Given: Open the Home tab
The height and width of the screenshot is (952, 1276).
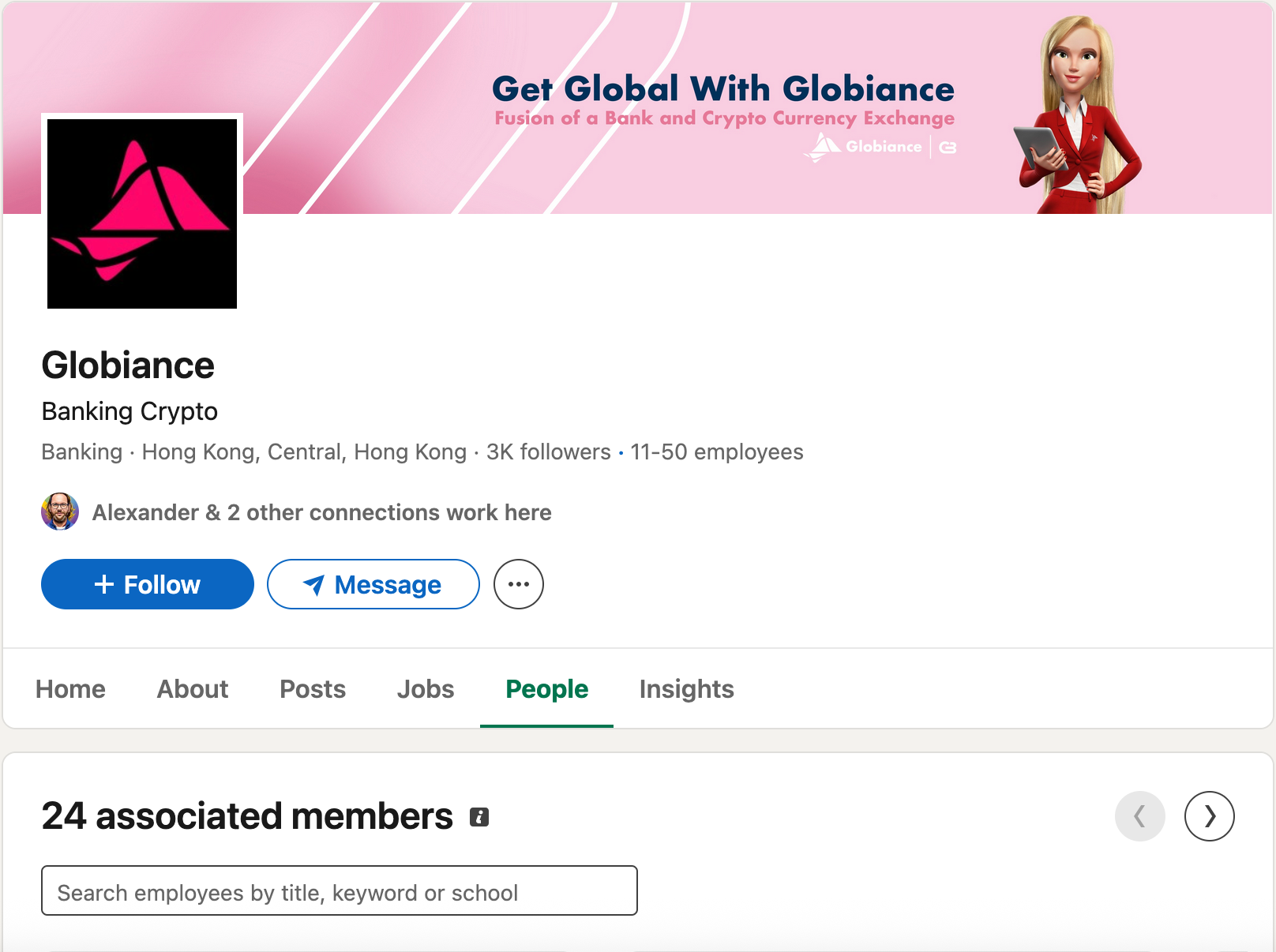Looking at the screenshot, I should click(x=70, y=689).
